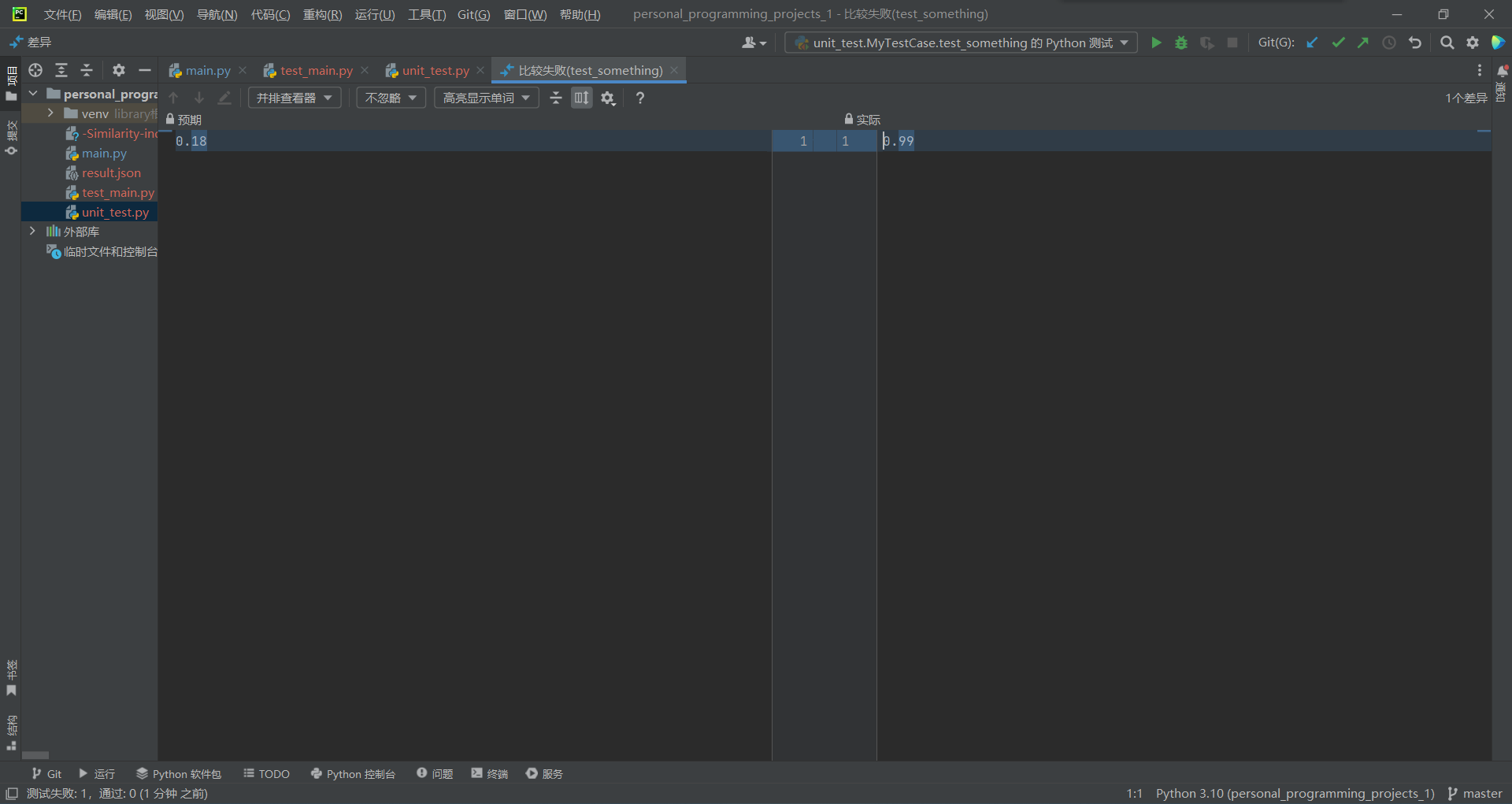Viewport: 1512px width, 804px height.
Task: Roll back changes with the undo icon
Action: [x=1415, y=43]
